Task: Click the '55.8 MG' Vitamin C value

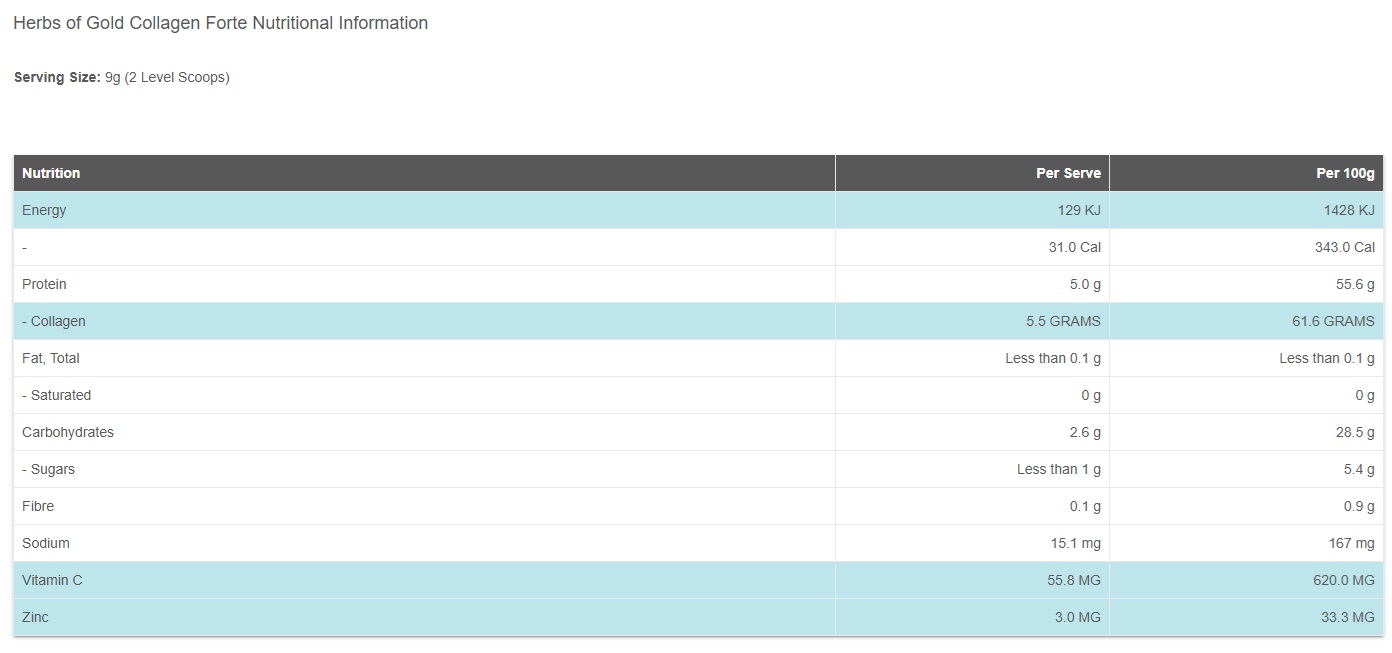Action: (x=1073, y=580)
